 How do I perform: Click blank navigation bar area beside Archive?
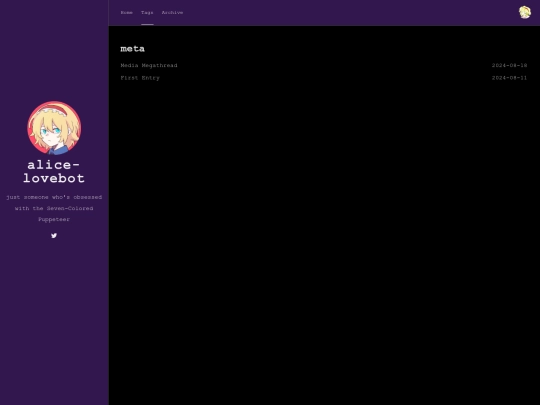click(344, 12)
